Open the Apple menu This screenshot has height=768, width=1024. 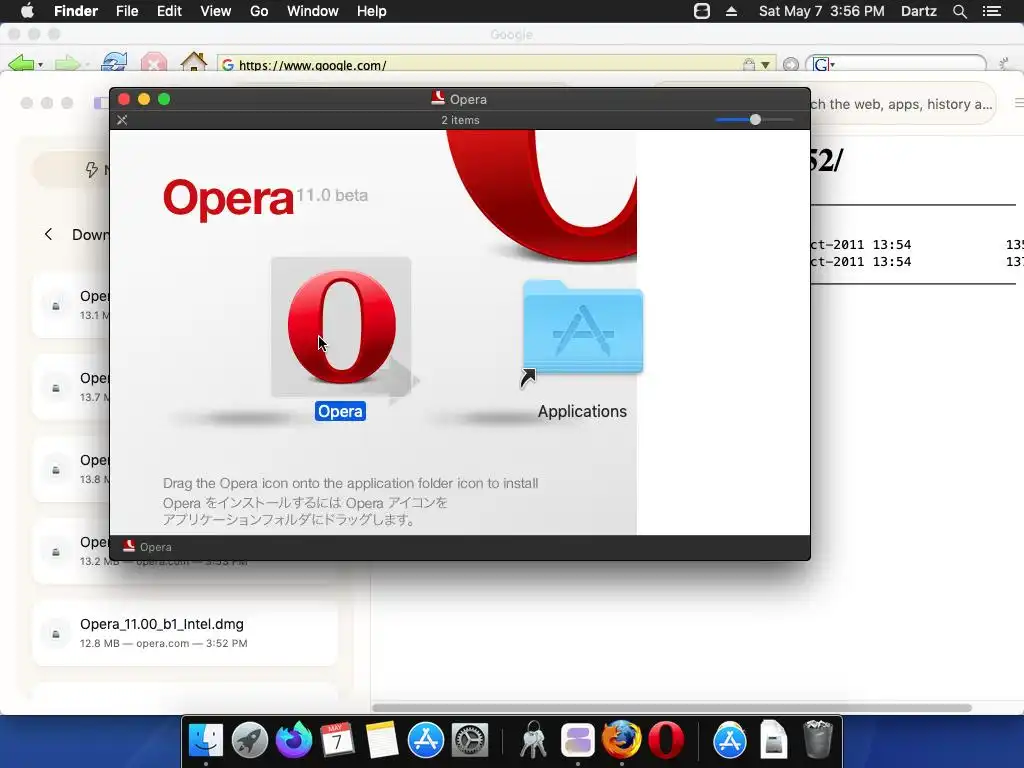(x=27, y=11)
